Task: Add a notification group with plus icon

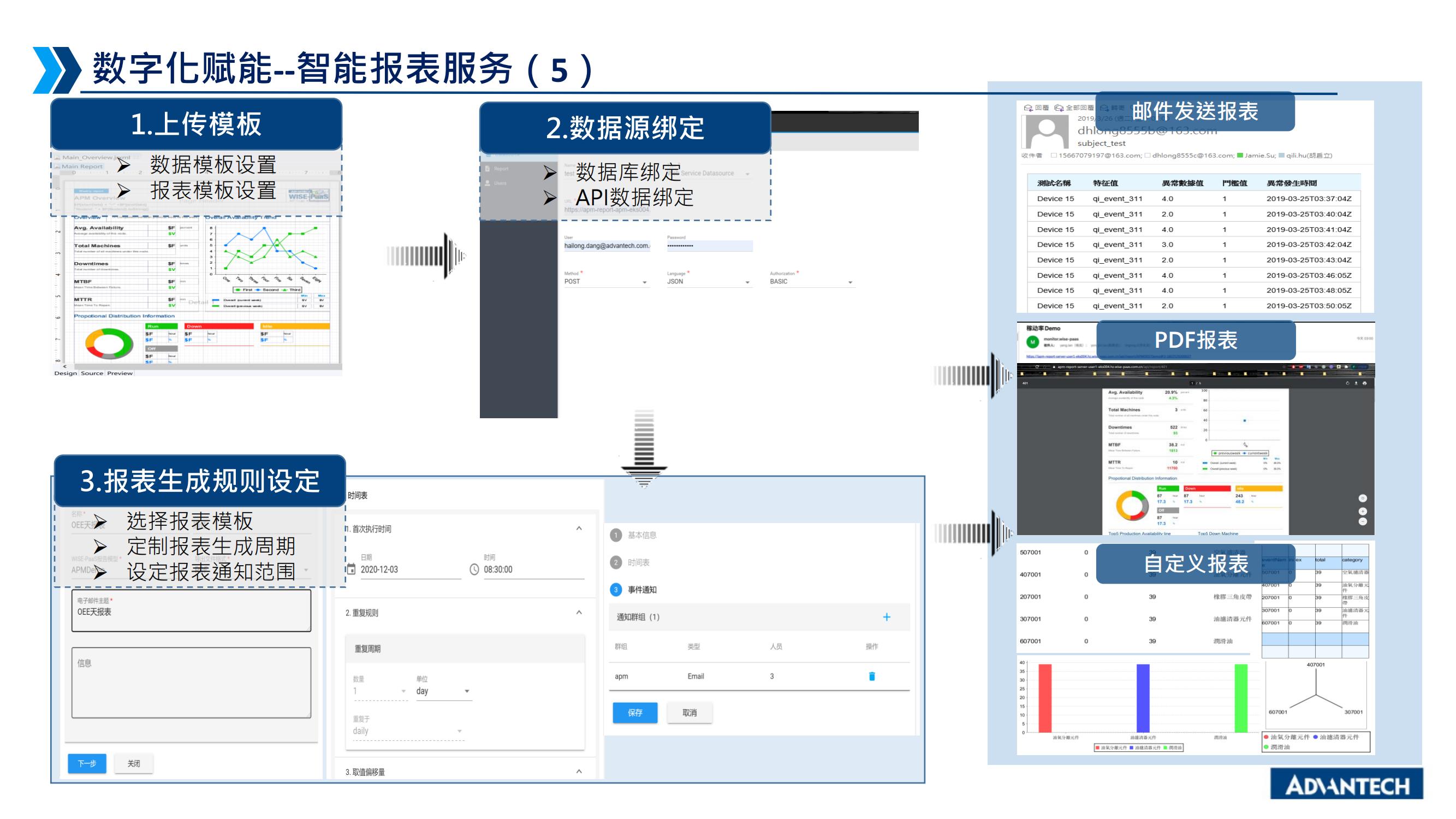Action: tap(886, 616)
